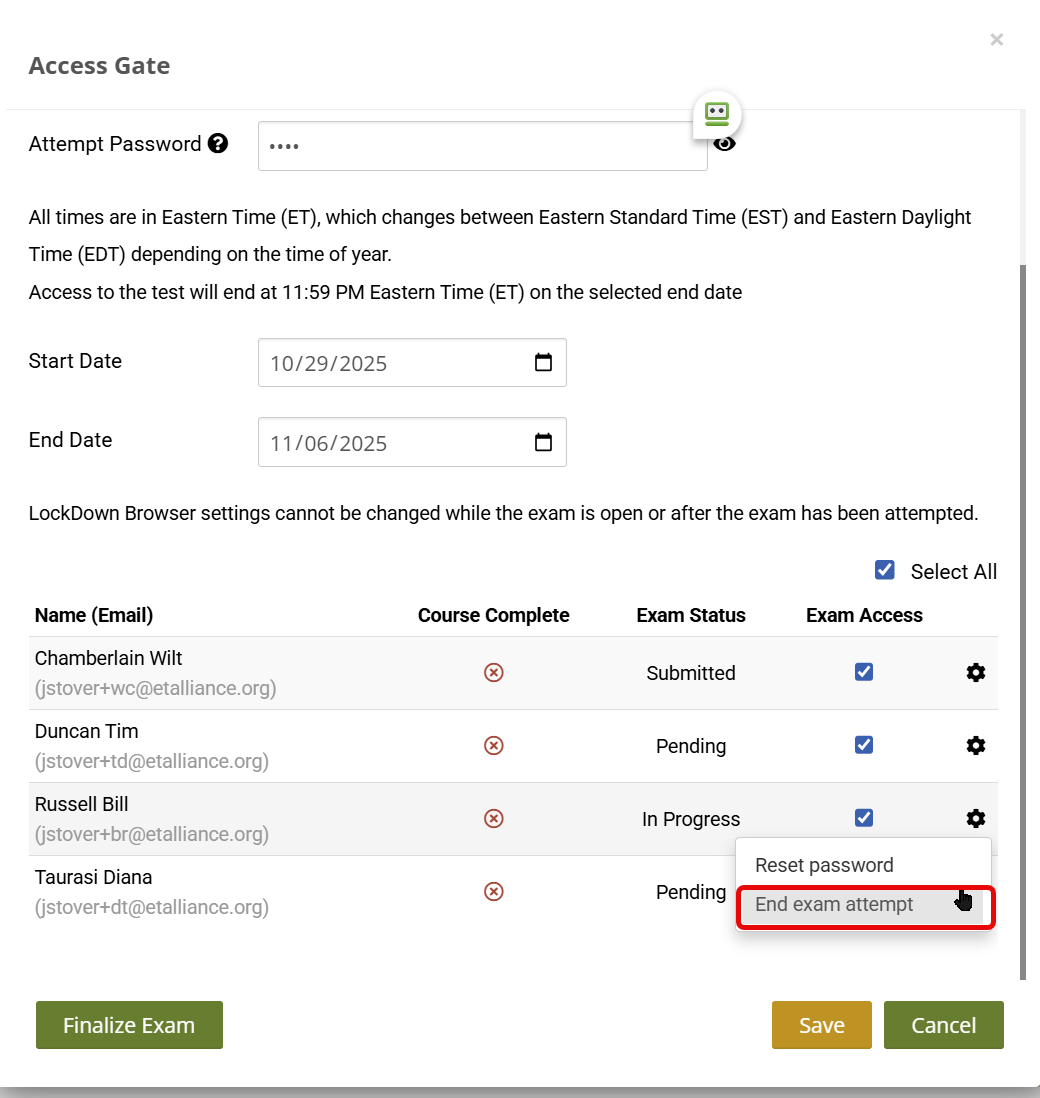
Task: Toggle the Select All checkbox
Action: point(884,570)
